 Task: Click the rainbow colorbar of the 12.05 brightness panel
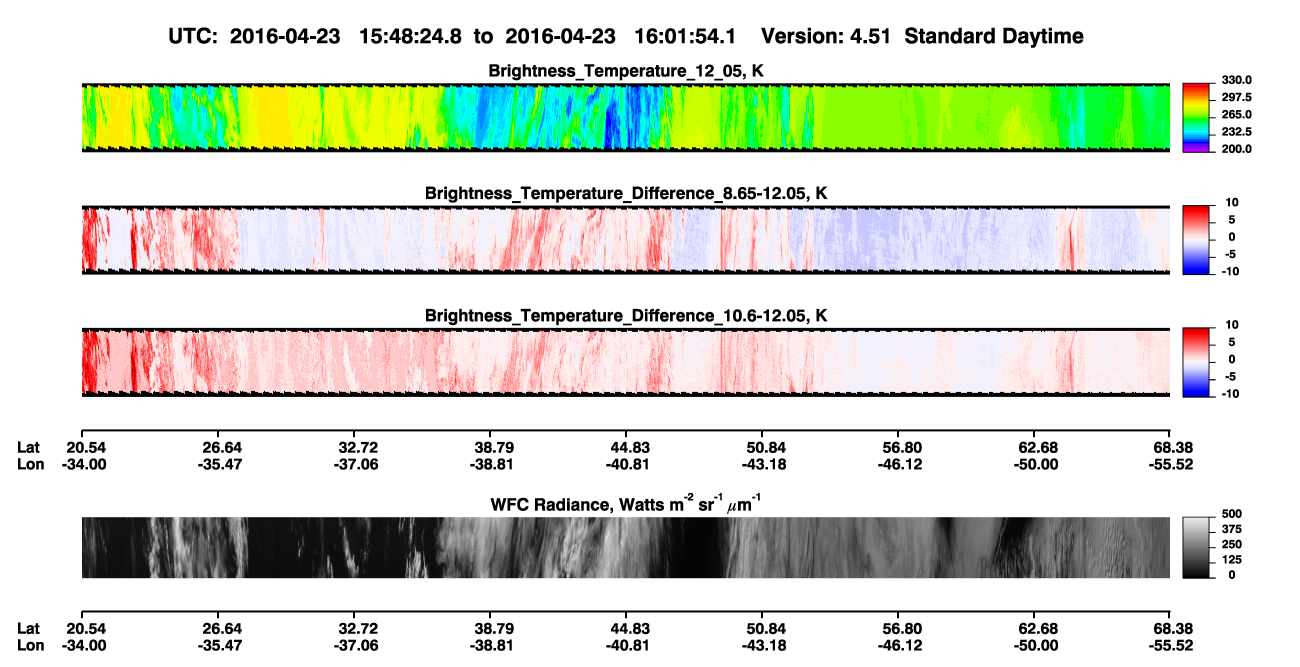point(1197,117)
